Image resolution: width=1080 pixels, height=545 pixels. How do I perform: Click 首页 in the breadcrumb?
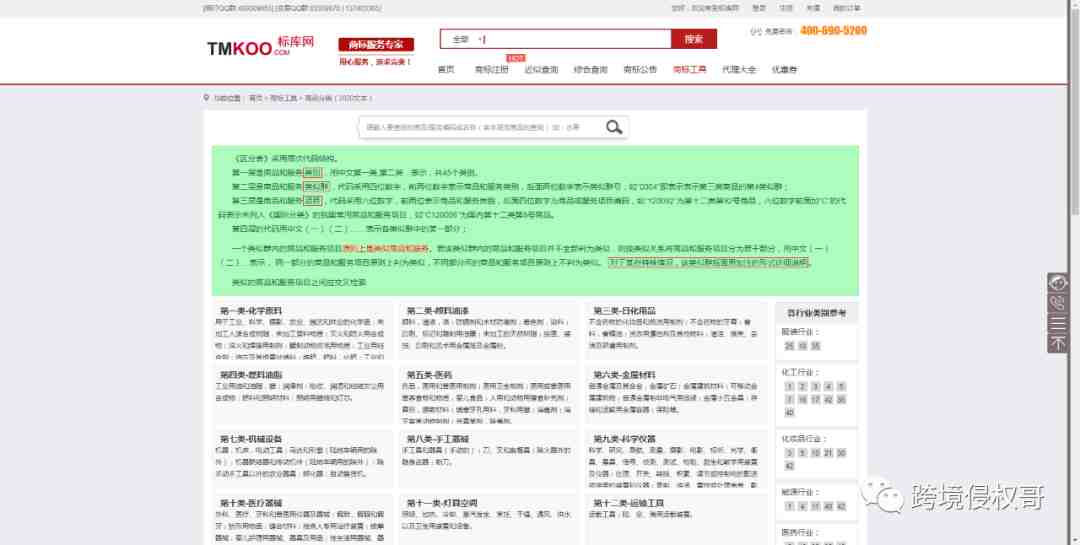tap(256, 99)
